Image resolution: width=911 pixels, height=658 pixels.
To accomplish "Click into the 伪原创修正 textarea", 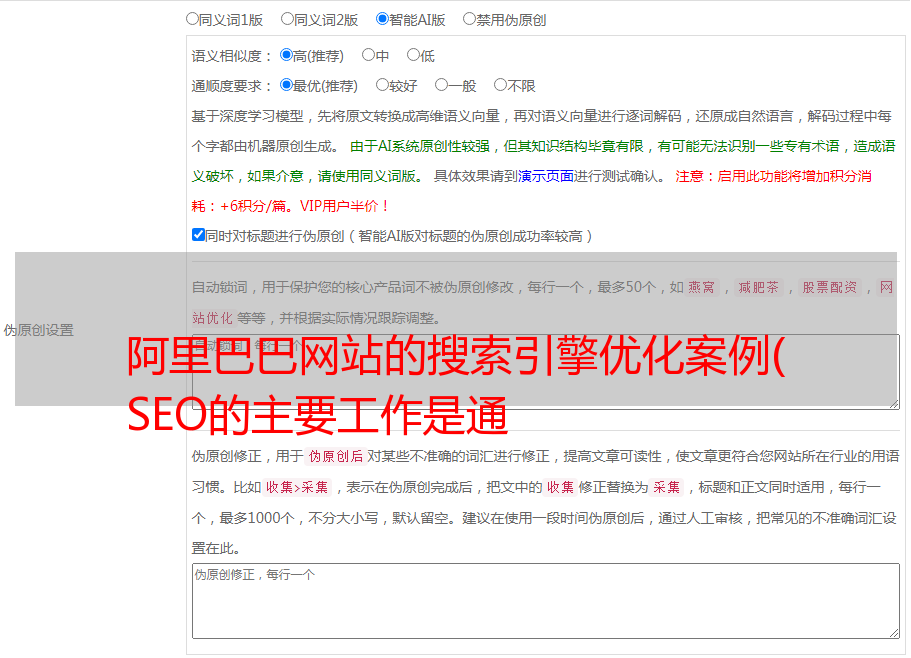I will click(x=546, y=601).
